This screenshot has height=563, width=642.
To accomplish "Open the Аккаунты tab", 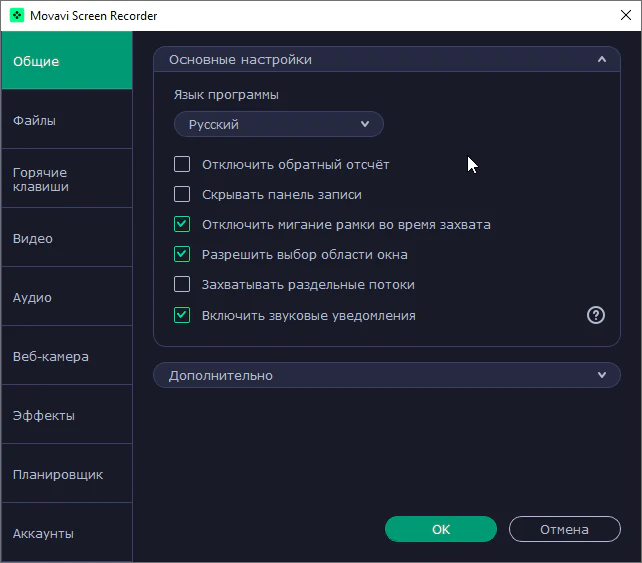I will pyautogui.click(x=67, y=532).
